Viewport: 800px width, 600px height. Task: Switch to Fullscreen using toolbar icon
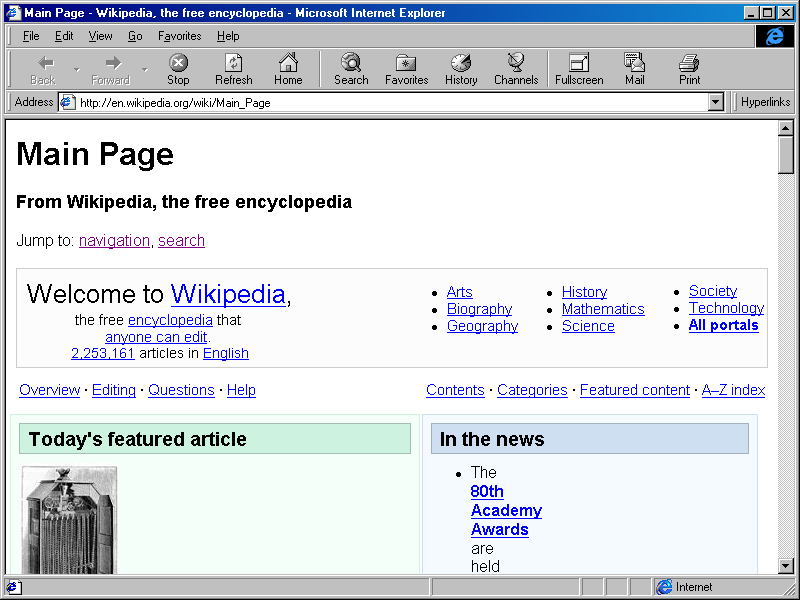(x=578, y=68)
